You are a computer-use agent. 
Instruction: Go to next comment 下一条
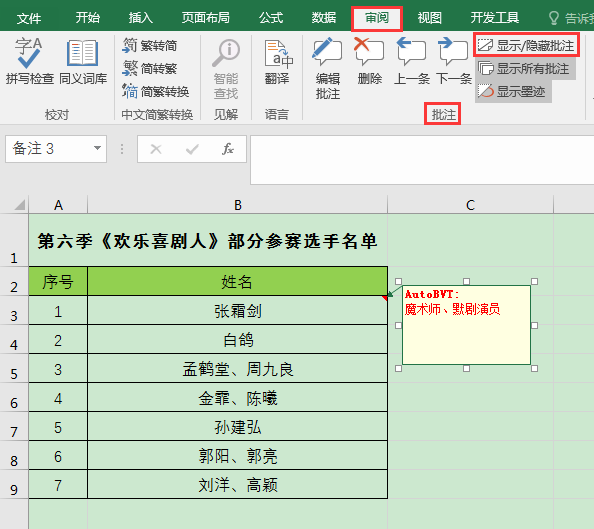click(453, 61)
